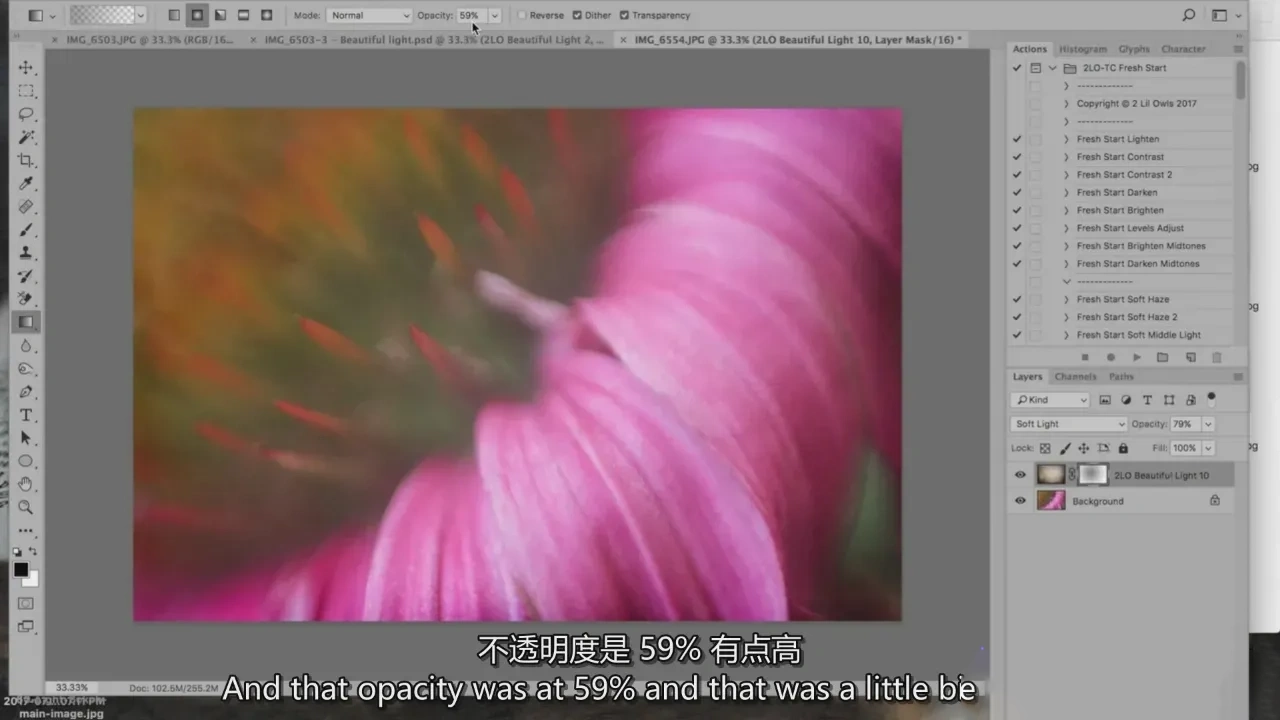Hide the Background layer
Screen dimensions: 1280x720
(x=1020, y=501)
